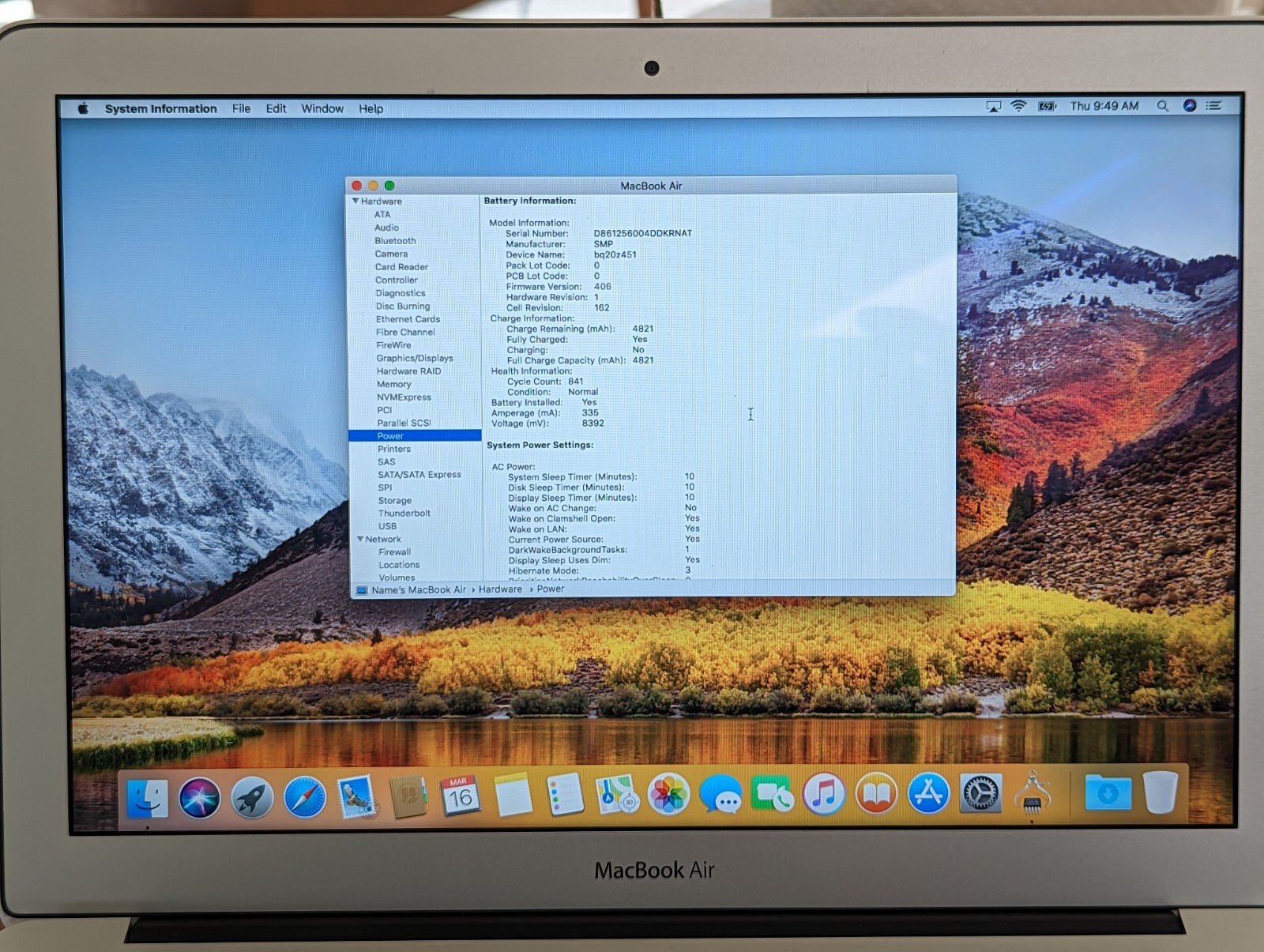Click AirPlay display icon in menu bar
The height and width of the screenshot is (952, 1264).
(x=993, y=107)
